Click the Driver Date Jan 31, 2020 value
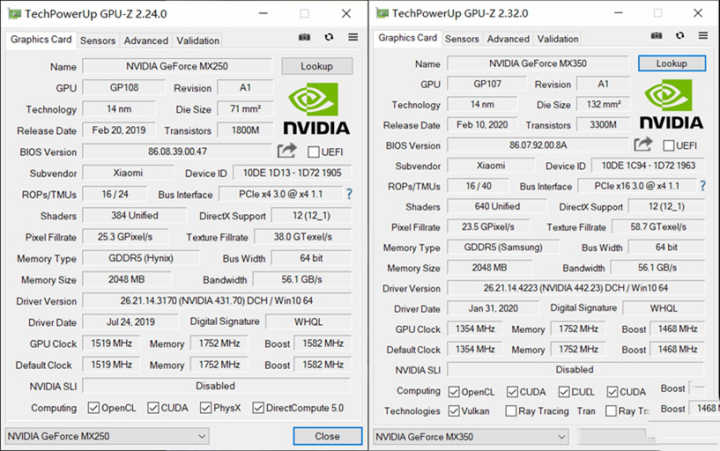Image resolution: width=720 pixels, height=451 pixels. tap(493, 308)
